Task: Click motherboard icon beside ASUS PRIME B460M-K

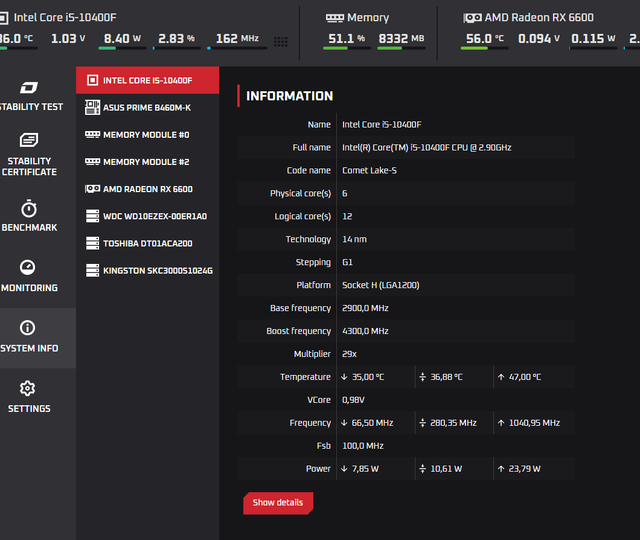Action: (x=92, y=107)
